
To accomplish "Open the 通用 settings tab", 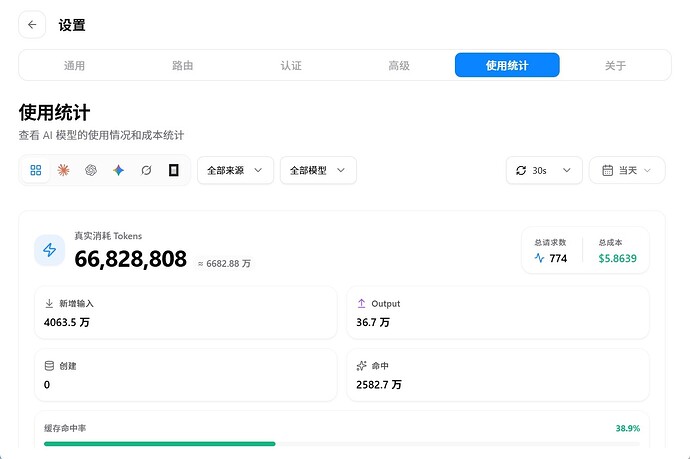I will pos(74,66).
